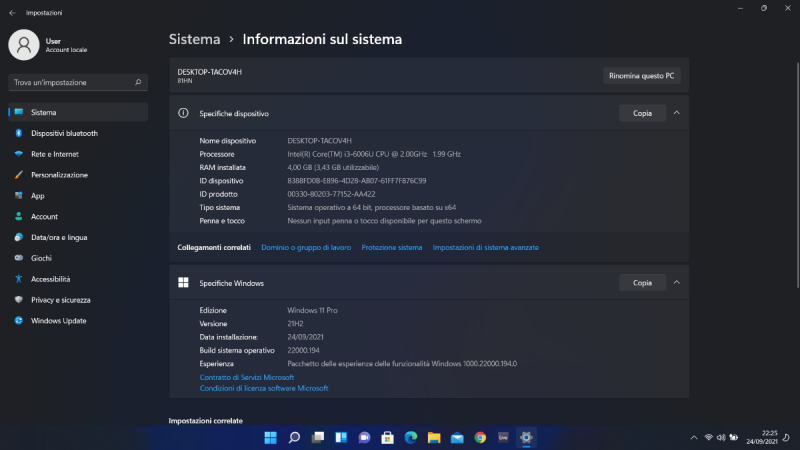Open Condizioni di licenza software Microsoft link
The width and height of the screenshot is (800, 450).
click(264, 388)
